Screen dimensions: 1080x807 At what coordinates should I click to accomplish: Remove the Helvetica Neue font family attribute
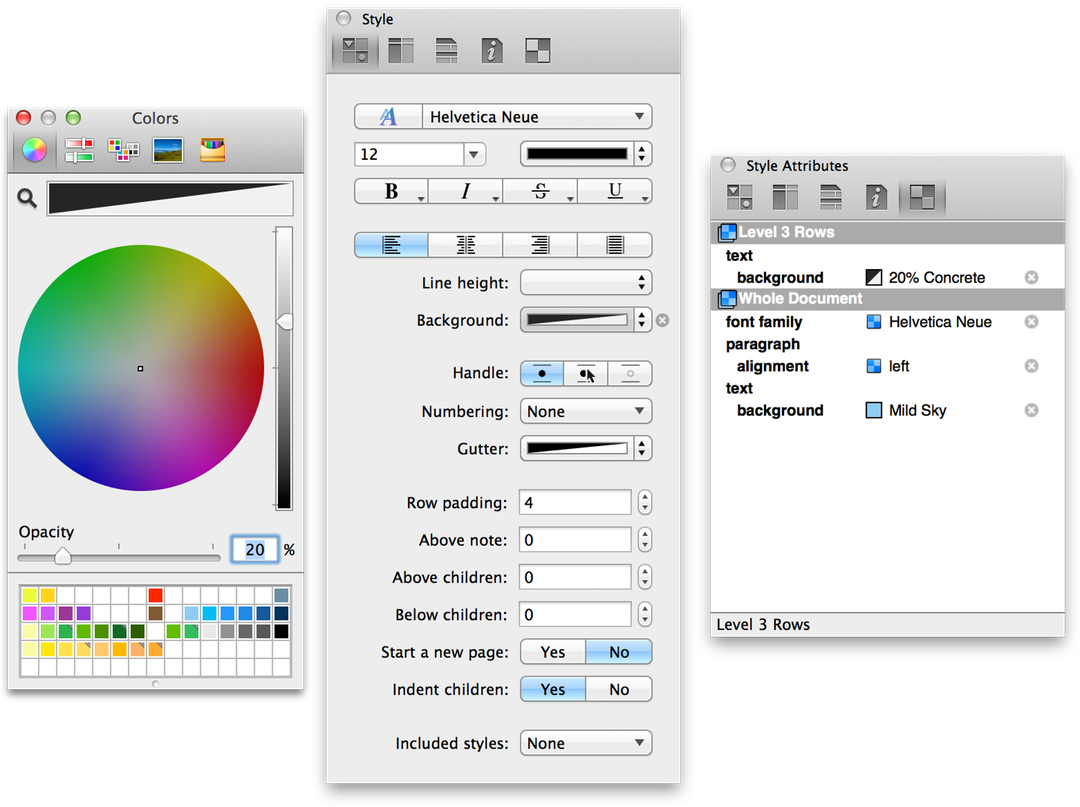(1031, 322)
